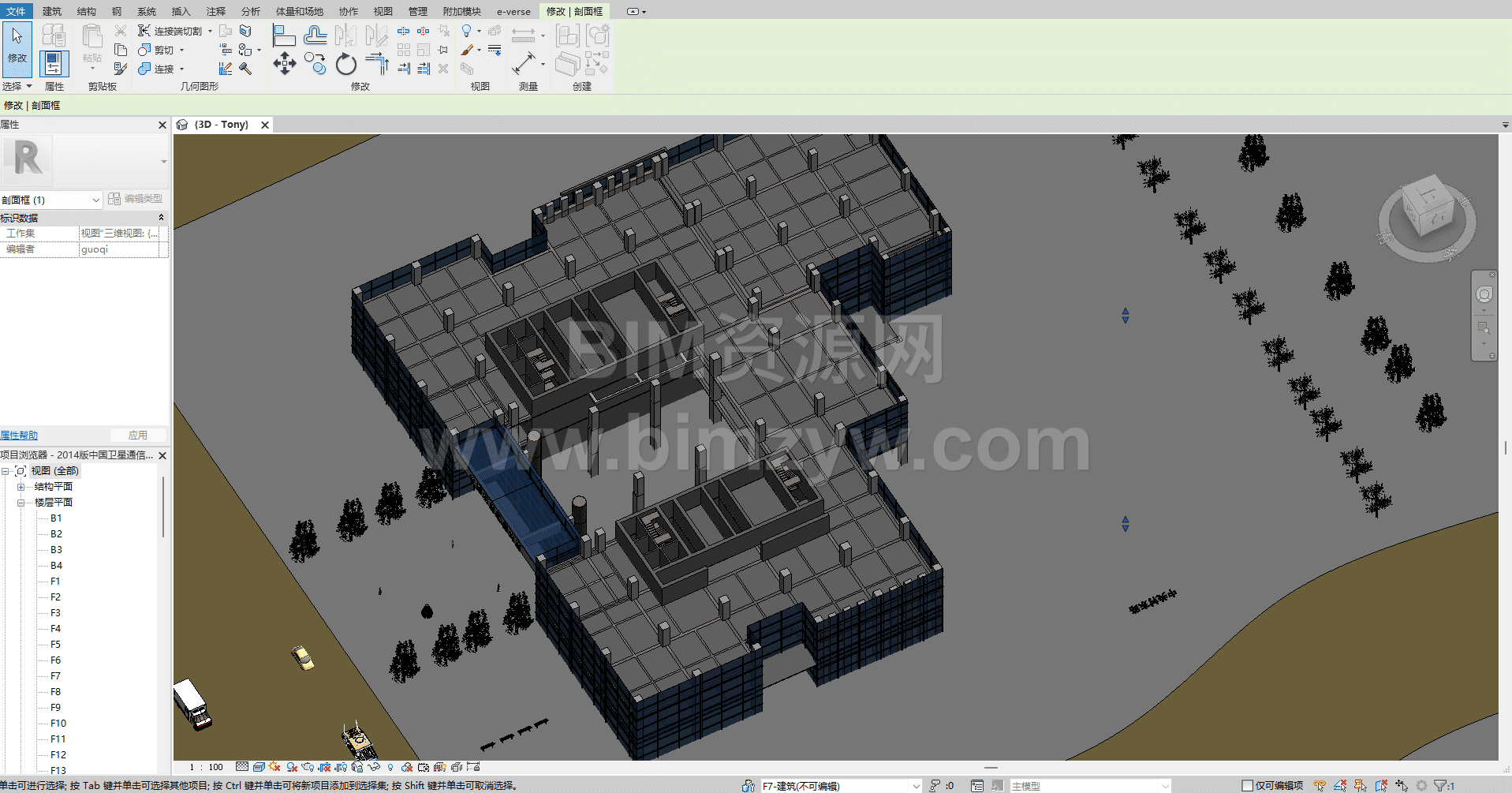Close the 属性 Properties panel

pos(162,125)
